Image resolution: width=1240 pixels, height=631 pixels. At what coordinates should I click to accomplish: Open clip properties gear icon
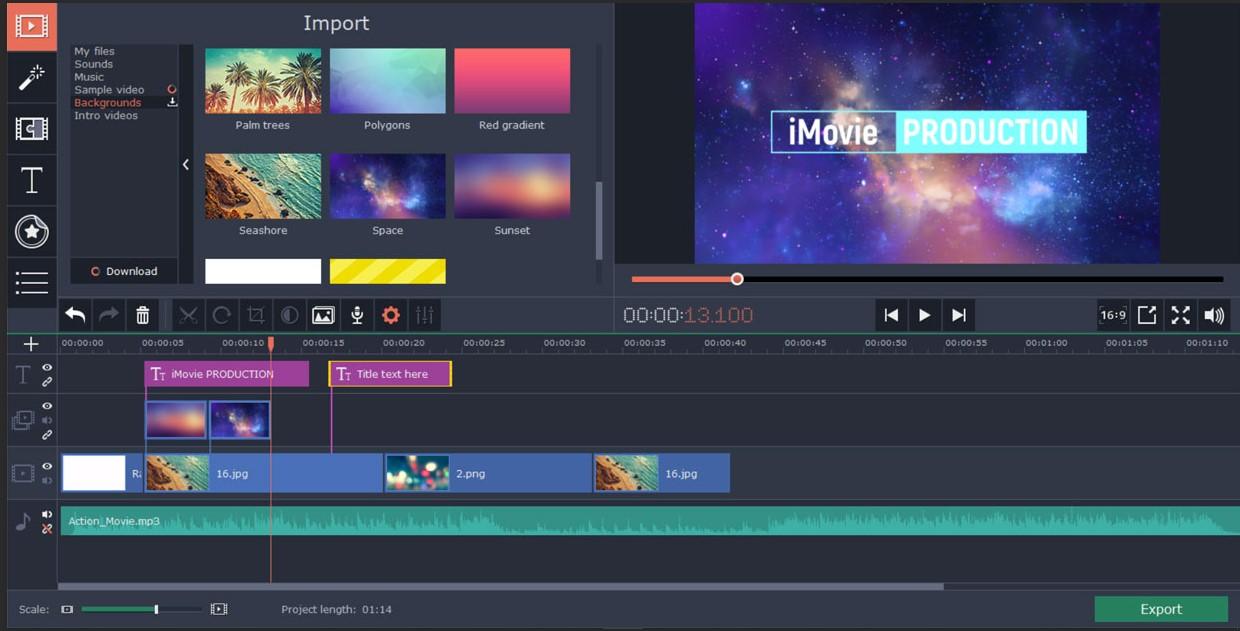(391, 315)
